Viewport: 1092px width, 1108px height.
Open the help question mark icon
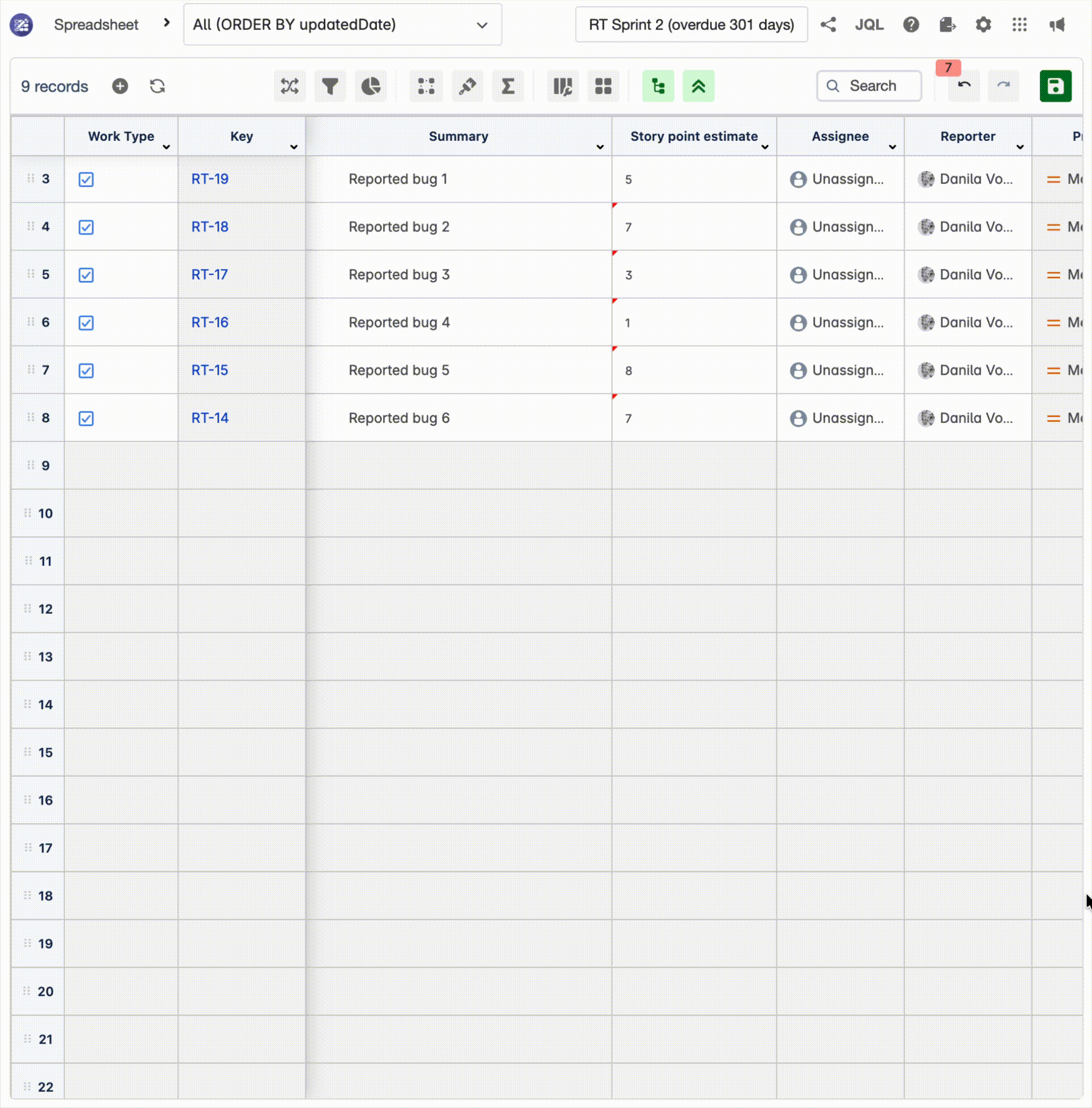coord(911,24)
